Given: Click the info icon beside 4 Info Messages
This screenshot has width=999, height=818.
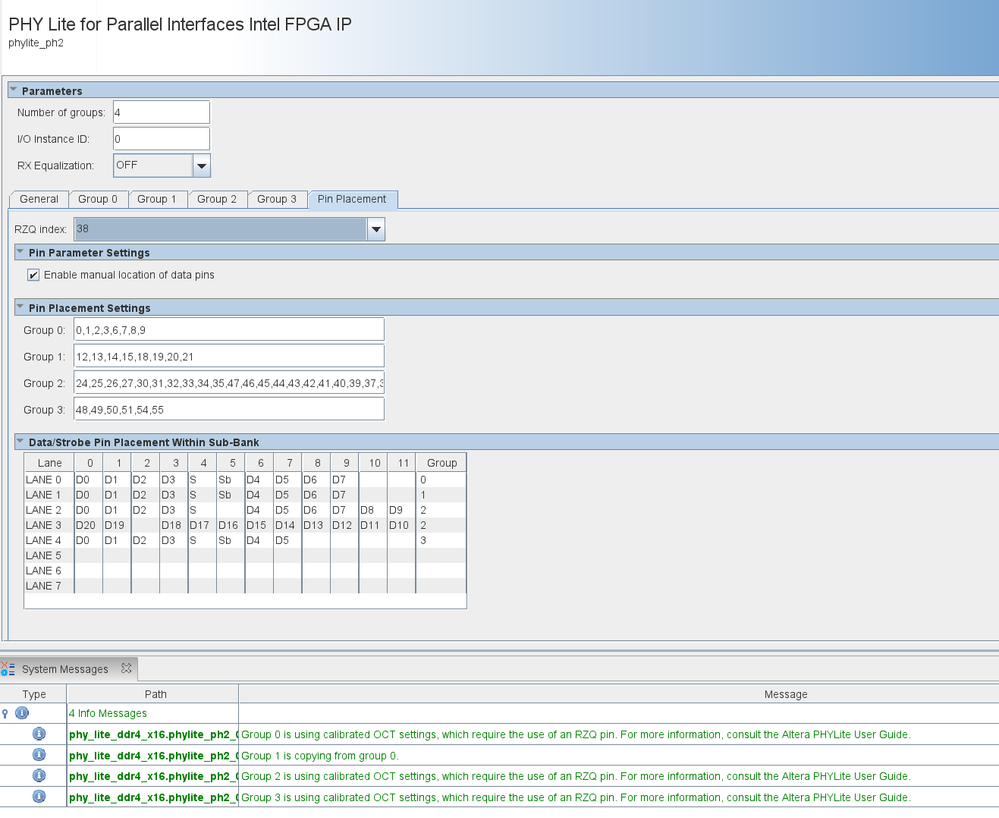Looking at the screenshot, I should [x=22, y=713].
